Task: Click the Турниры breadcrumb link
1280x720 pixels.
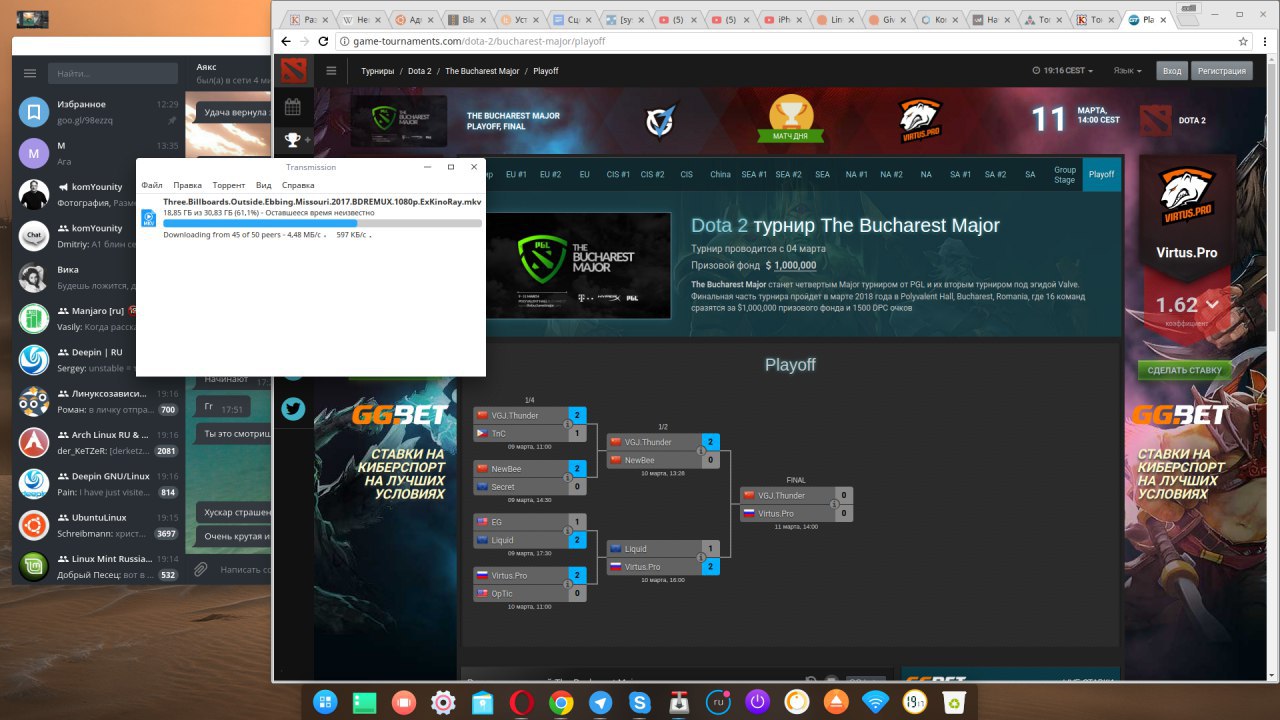Action: click(378, 71)
